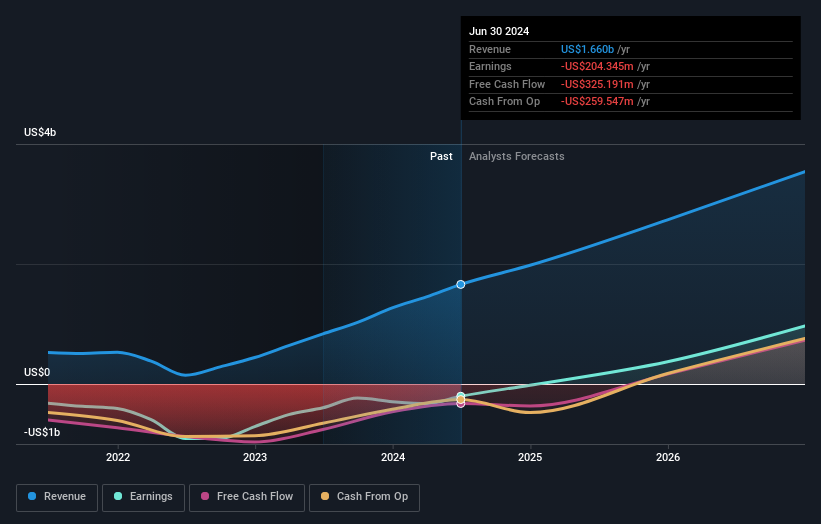The image size is (821, 524).
Task: Click the Jun 30 2024 tooltip date
Action: (x=499, y=31)
